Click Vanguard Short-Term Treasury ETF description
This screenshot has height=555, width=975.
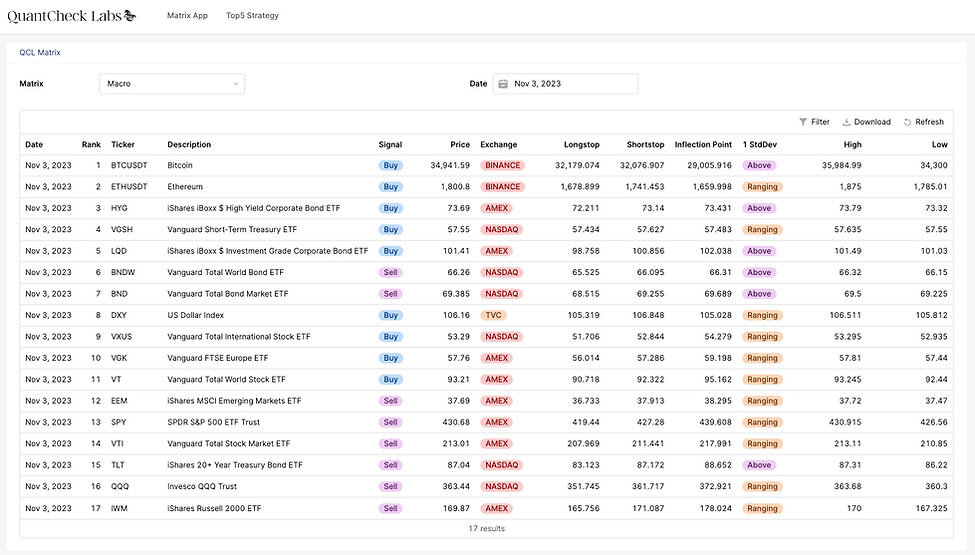(x=232, y=229)
